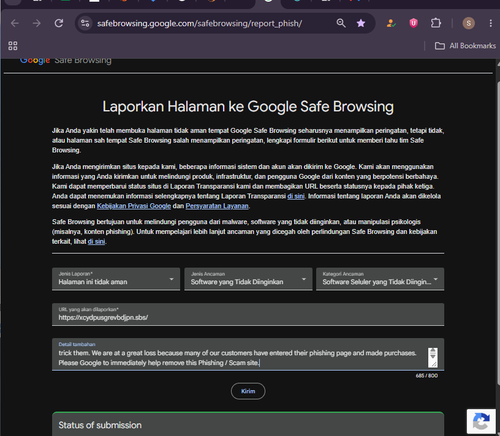Open the profile avatar S
Image resolution: width=500 pixels, height=436 pixels.
(x=468, y=23)
